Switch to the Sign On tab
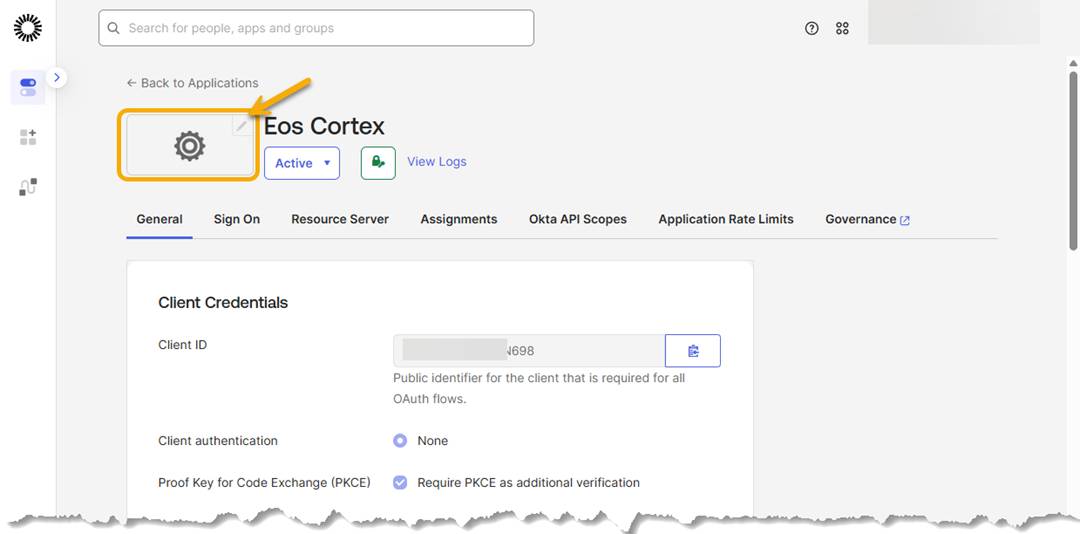 [x=237, y=219]
